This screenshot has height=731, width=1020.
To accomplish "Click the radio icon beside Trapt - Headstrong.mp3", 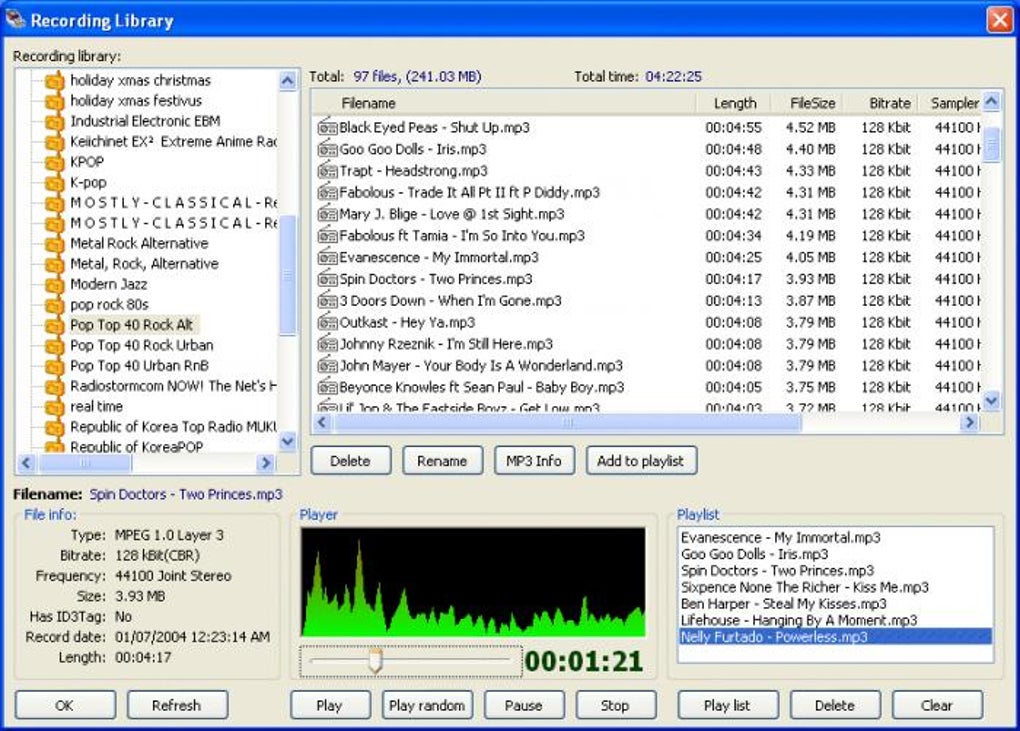I will (x=327, y=171).
